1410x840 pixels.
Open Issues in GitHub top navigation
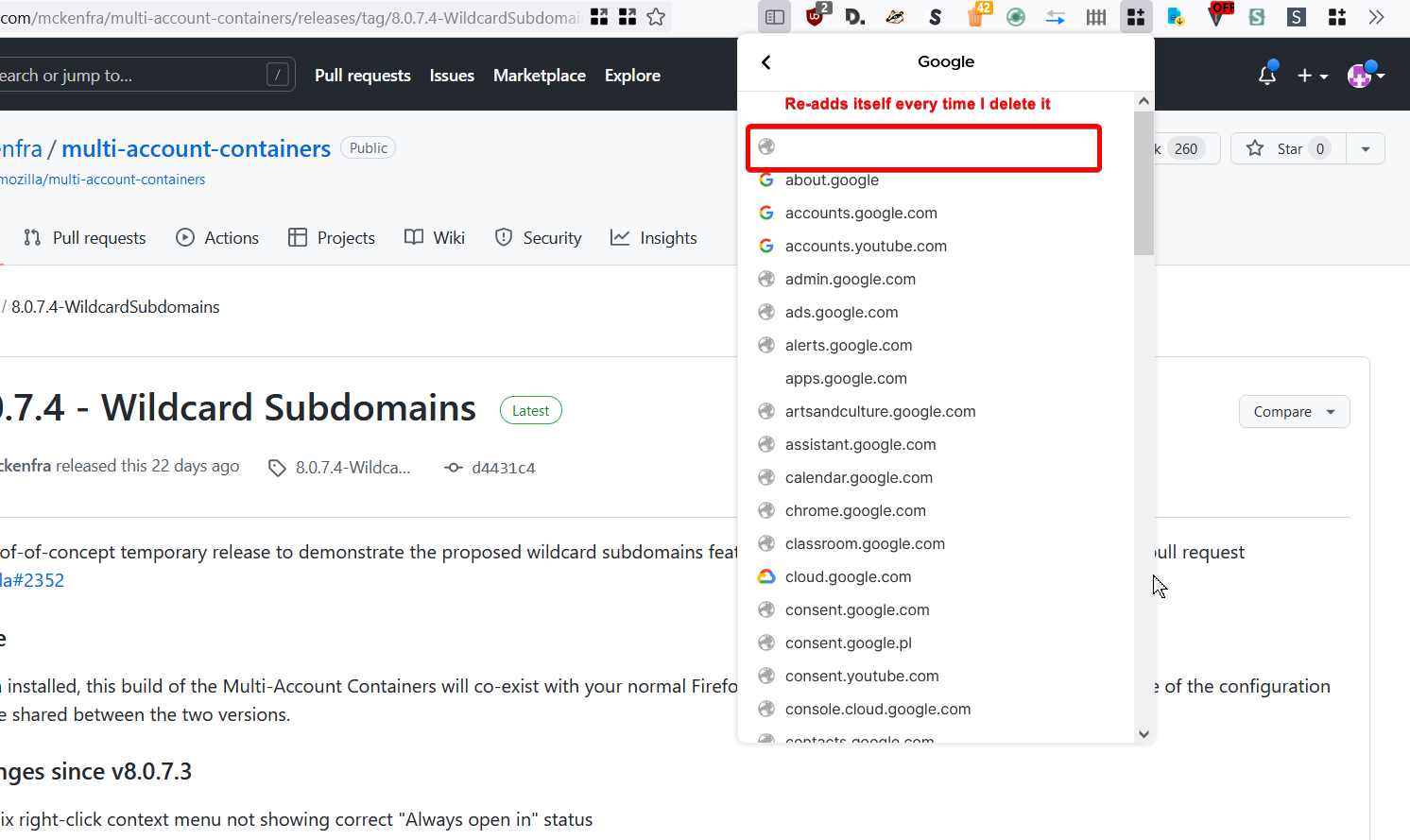click(452, 76)
